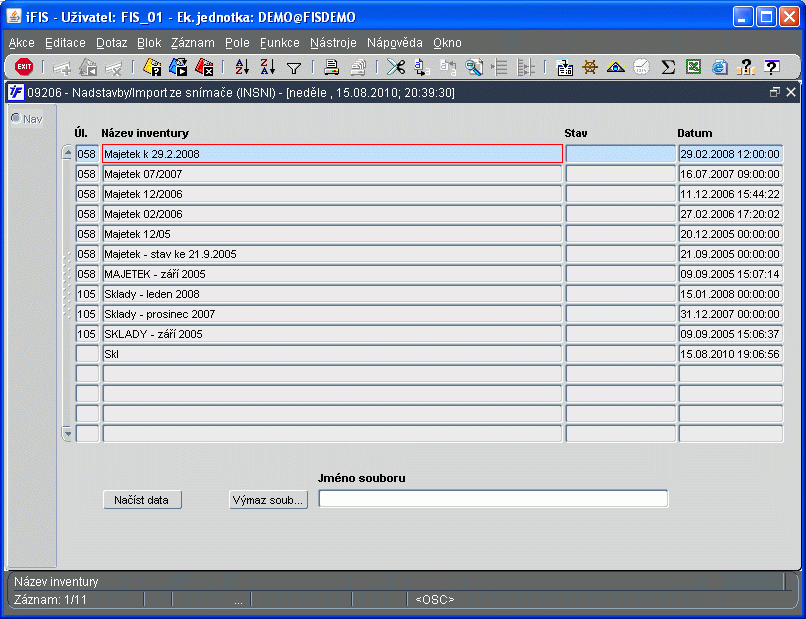806x619 pixels.
Task: Open the Pole menu
Action: 237,43
